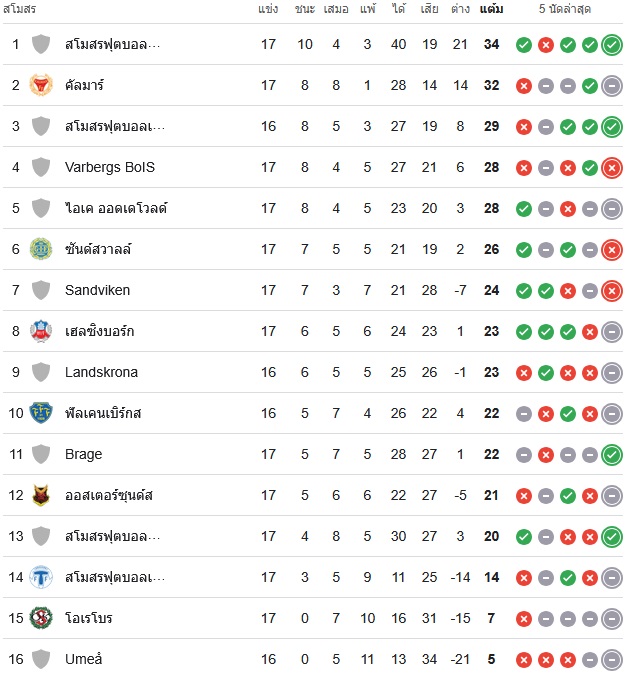The width and height of the screenshot is (631, 674).
Task: Click the Kalmar club crest icon
Action: [x=41, y=85]
